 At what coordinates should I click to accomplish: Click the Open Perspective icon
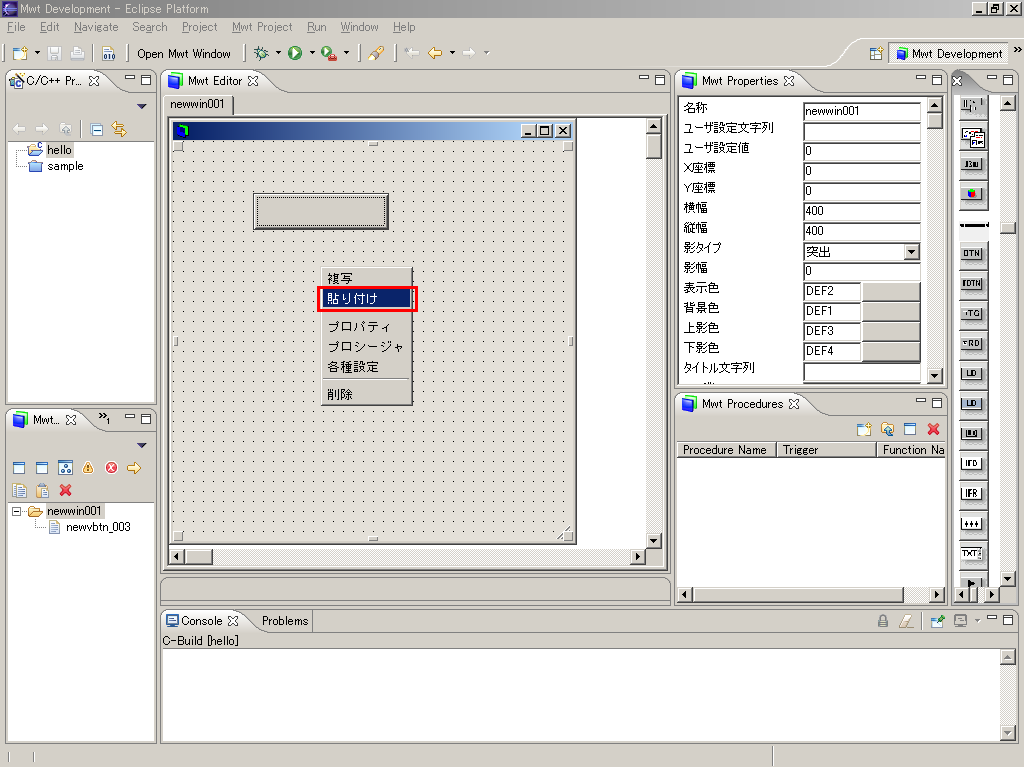876,54
